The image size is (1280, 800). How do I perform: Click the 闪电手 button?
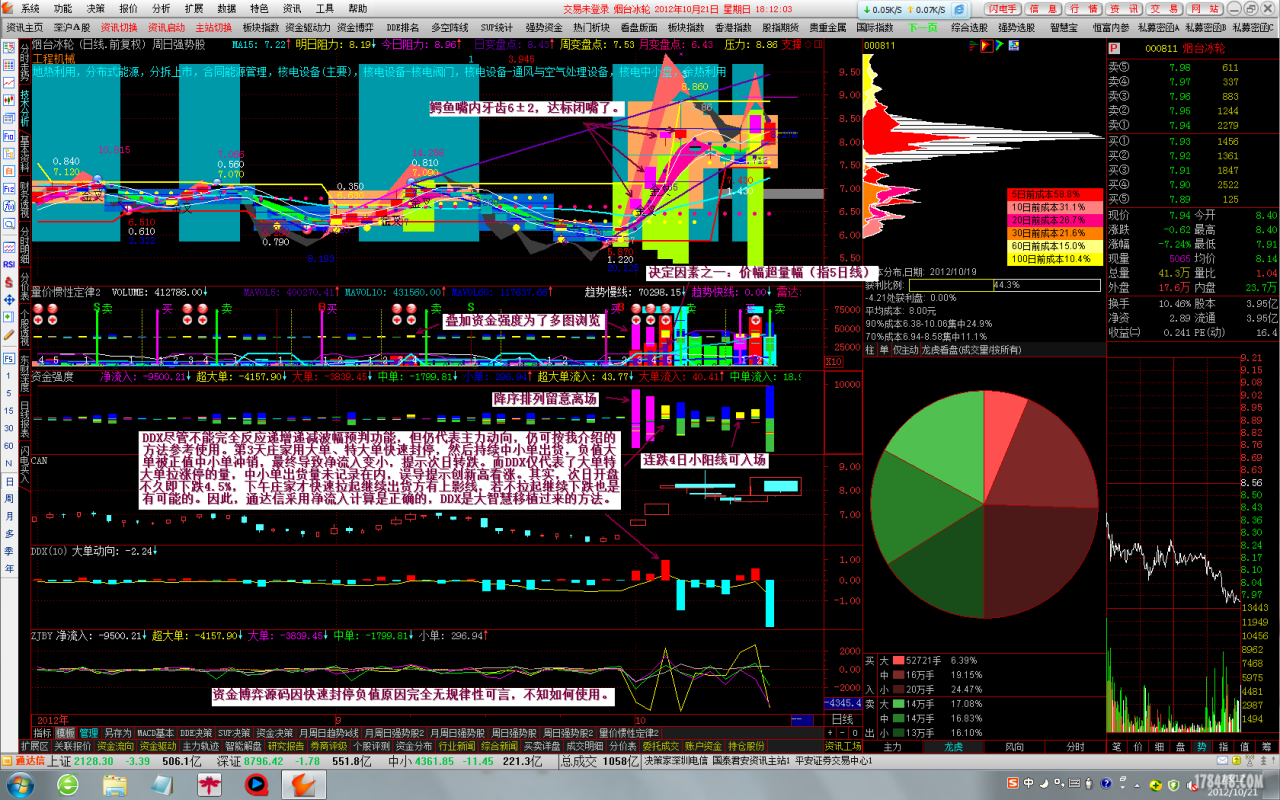pyautogui.click(x=1003, y=8)
